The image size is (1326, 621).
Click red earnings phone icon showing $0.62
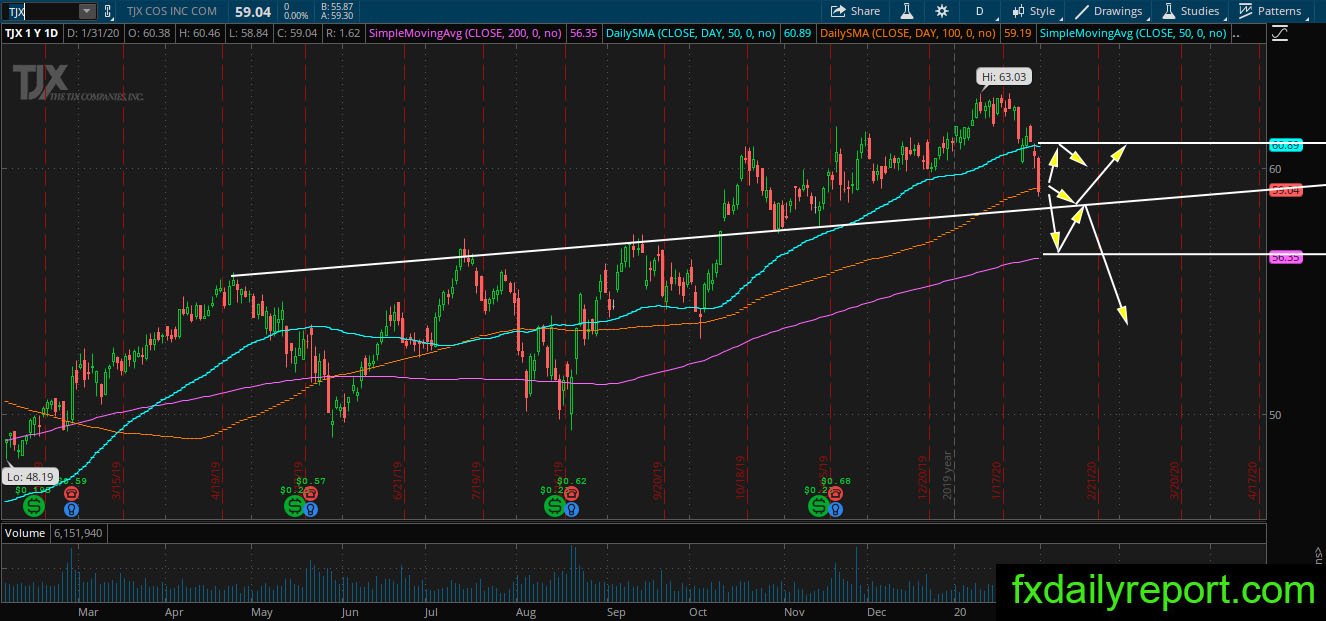570,494
